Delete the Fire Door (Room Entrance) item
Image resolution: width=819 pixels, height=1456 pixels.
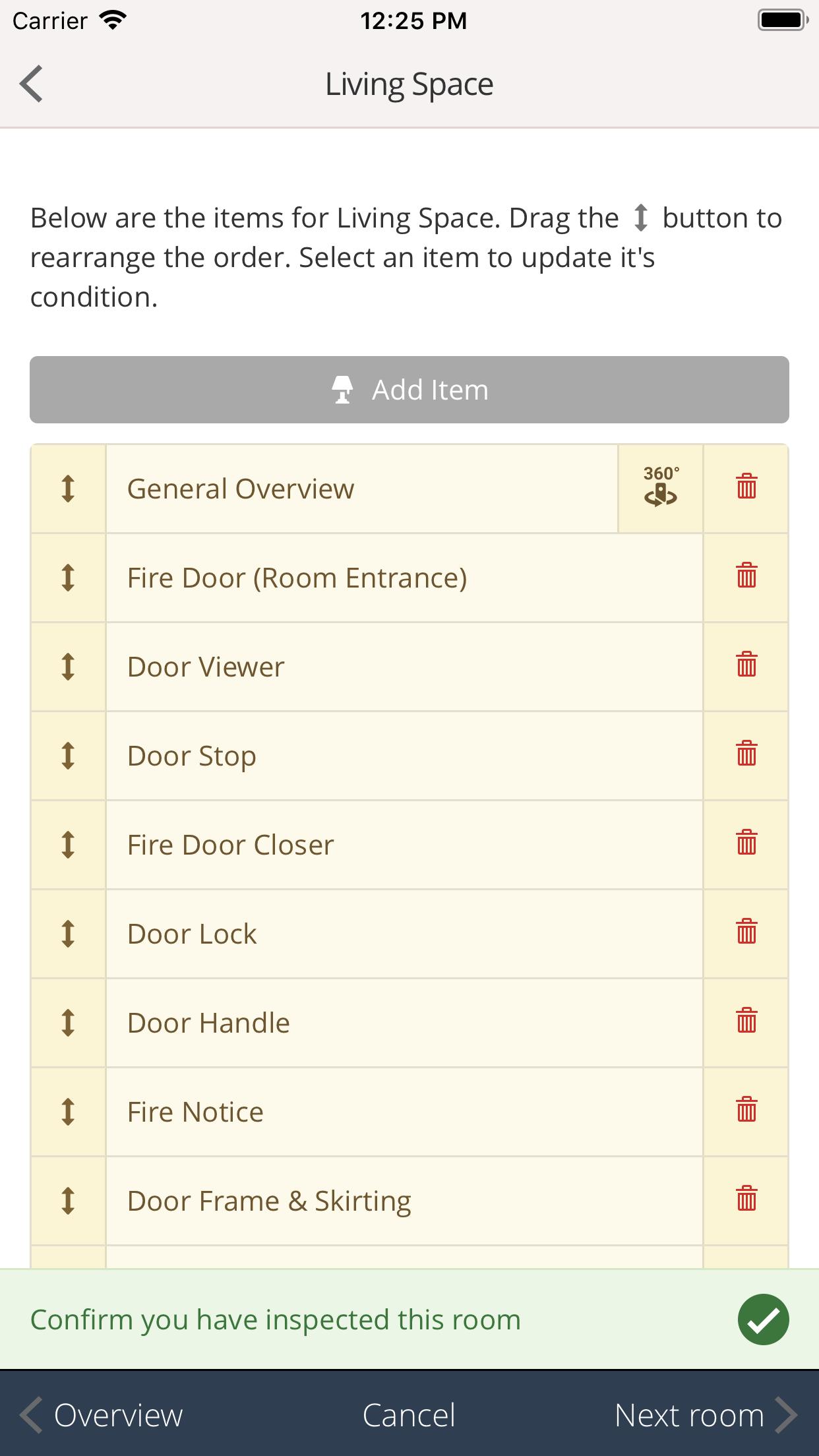click(746, 578)
